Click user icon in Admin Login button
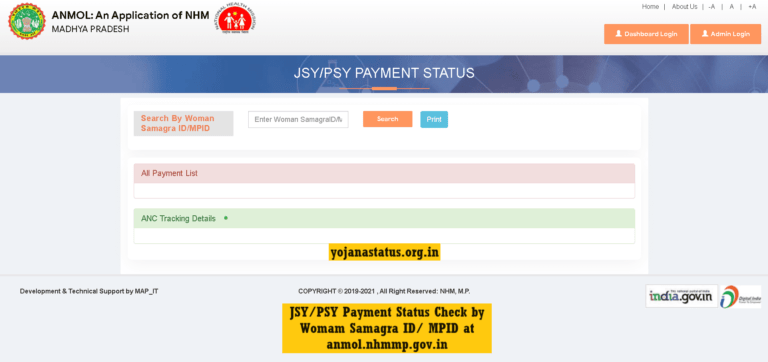 705,34
